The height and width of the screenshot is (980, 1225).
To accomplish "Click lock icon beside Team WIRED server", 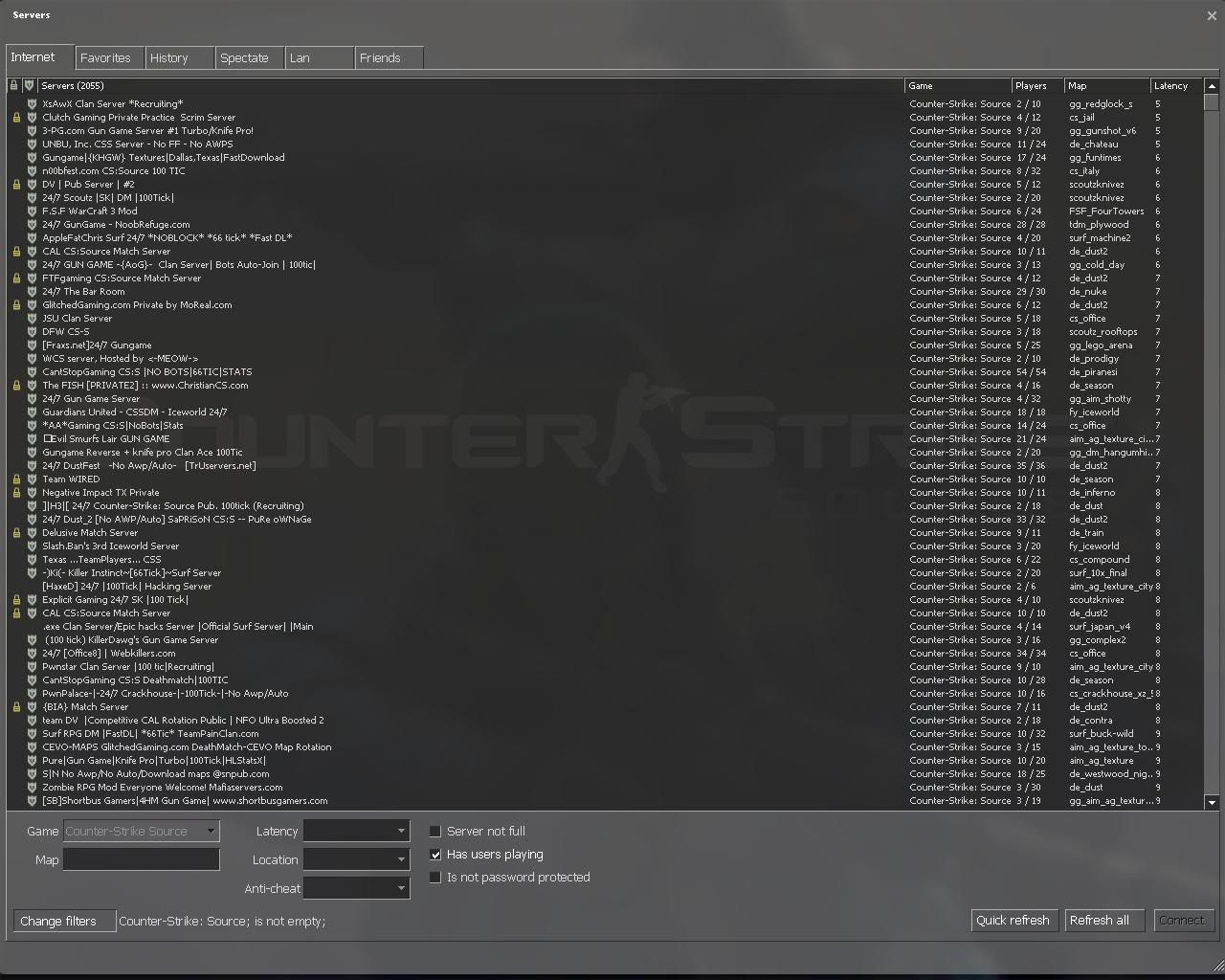I will tap(16, 479).
